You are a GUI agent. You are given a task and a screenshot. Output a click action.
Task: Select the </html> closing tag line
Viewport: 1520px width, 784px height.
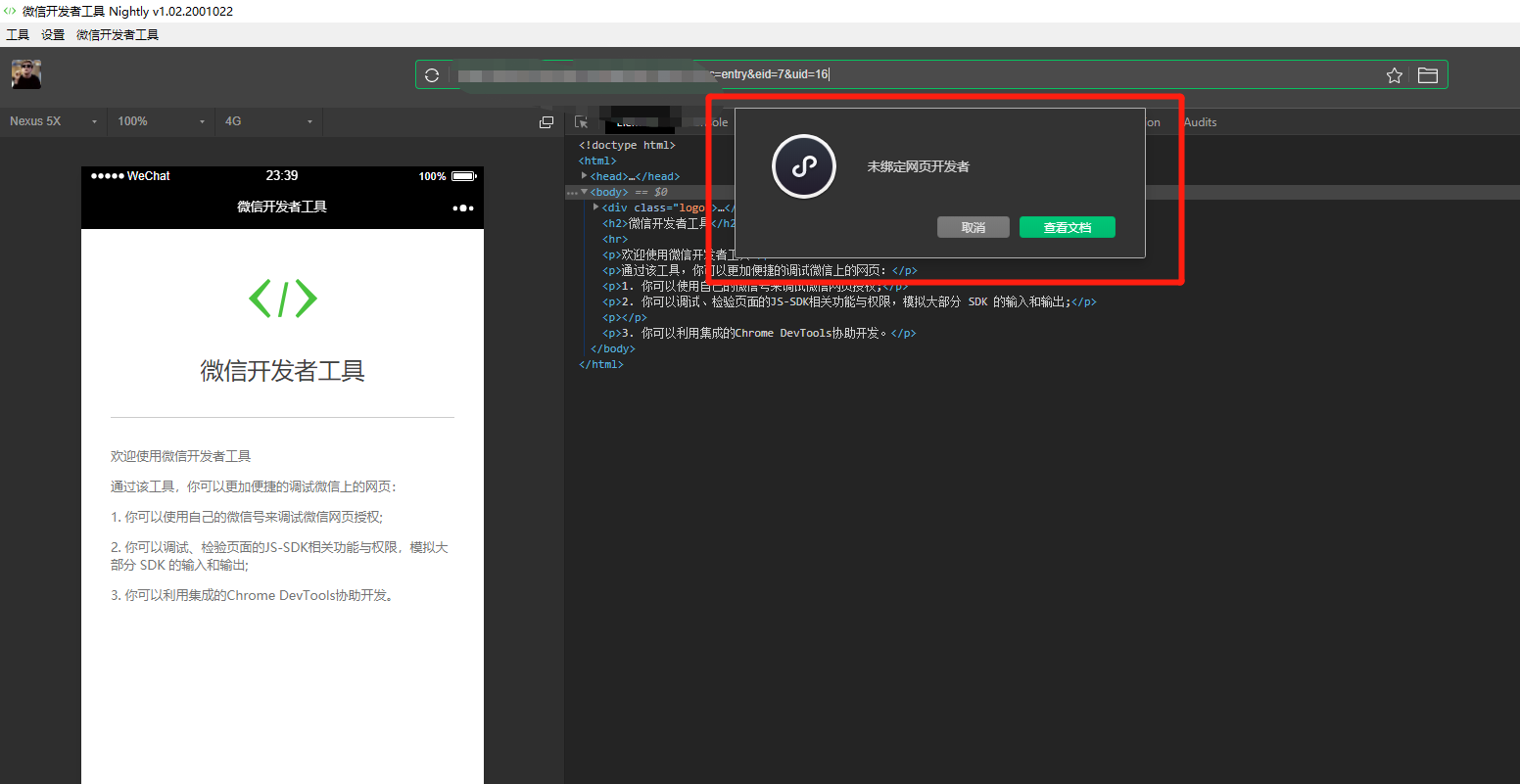[600, 364]
